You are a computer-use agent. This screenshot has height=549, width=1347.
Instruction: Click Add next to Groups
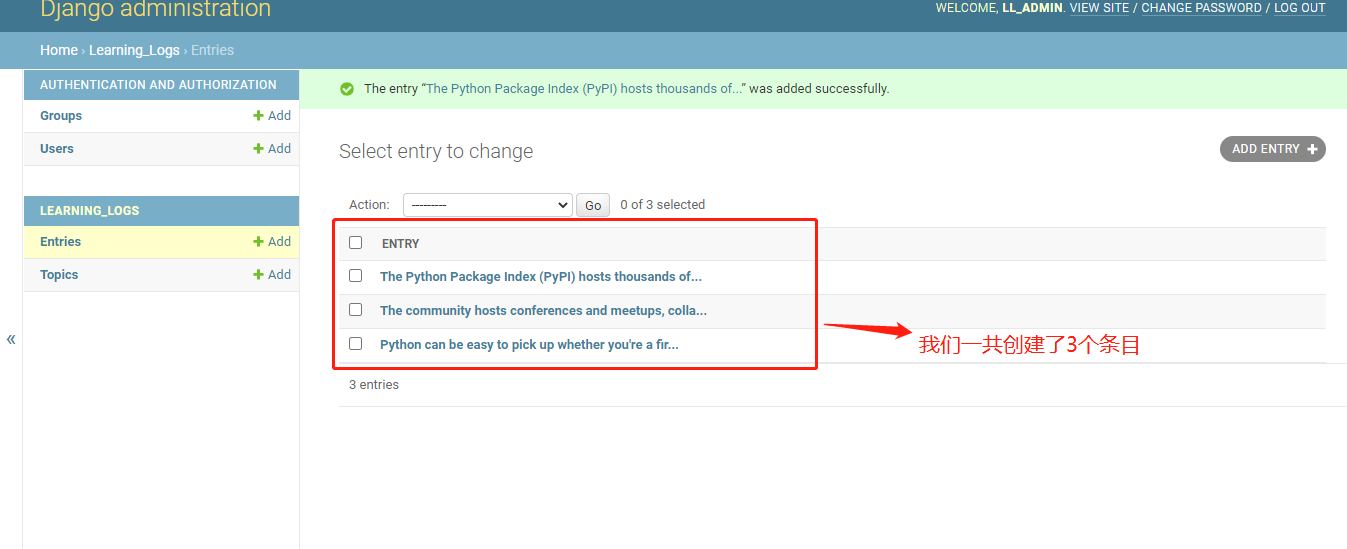[x=272, y=116]
